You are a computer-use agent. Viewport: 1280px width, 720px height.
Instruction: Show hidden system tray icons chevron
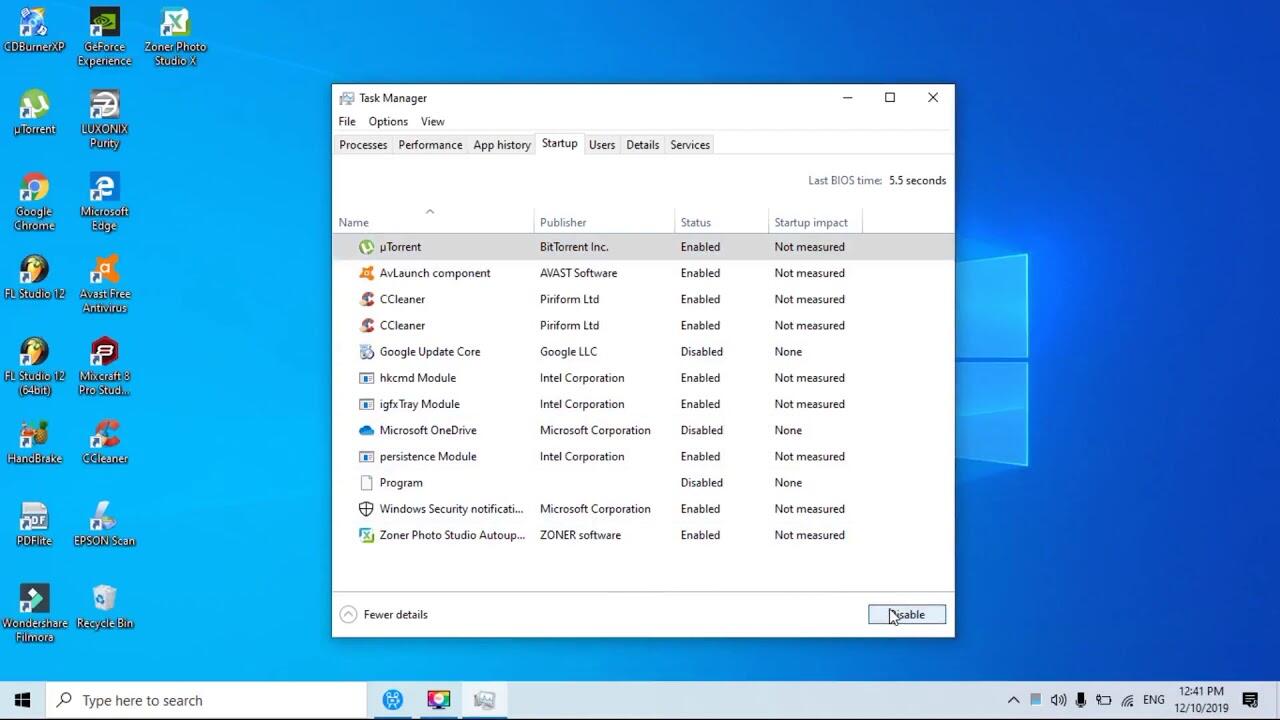pyautogui.click(x=1013, y=700)
